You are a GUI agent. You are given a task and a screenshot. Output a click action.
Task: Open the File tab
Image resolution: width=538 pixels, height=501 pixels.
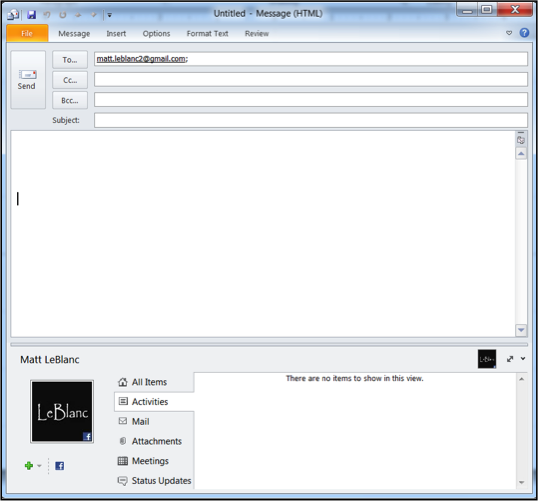(x=27, y=33)
